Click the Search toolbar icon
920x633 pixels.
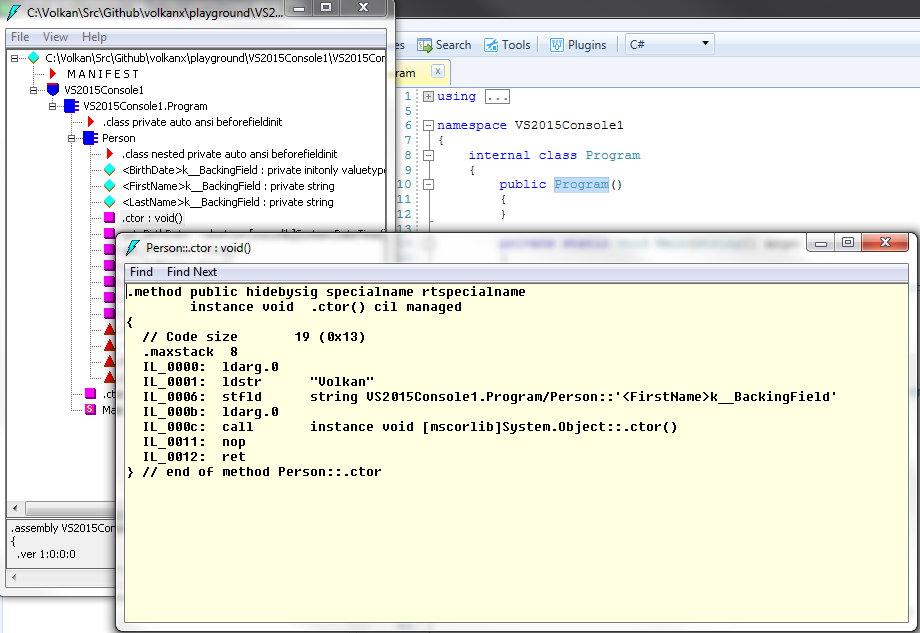point(425,45)
